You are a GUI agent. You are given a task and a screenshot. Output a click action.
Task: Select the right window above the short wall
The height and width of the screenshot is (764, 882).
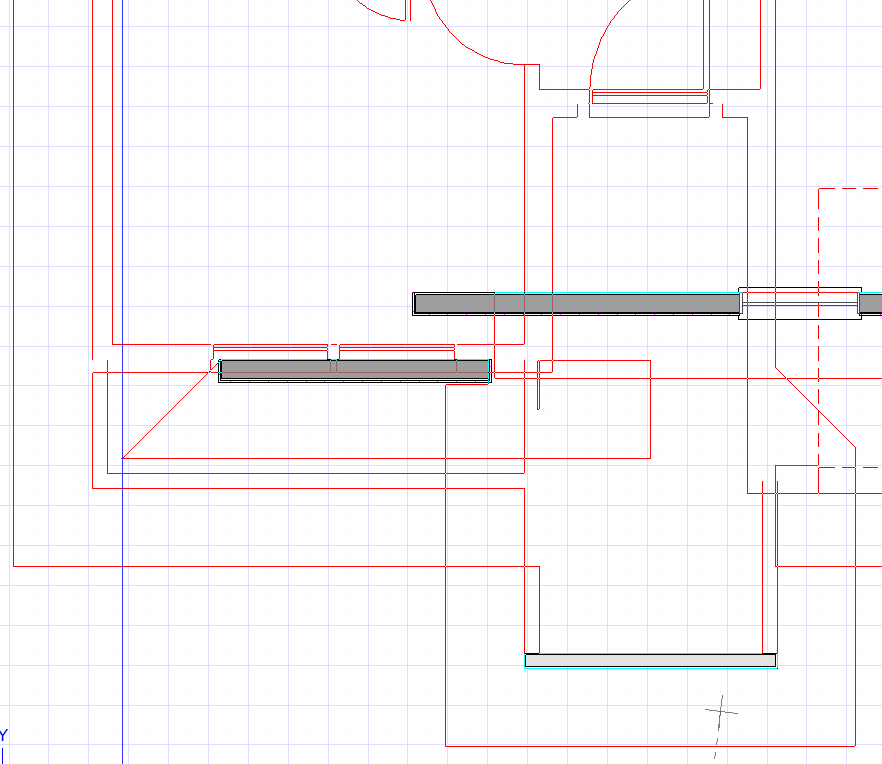coord(397,351)
